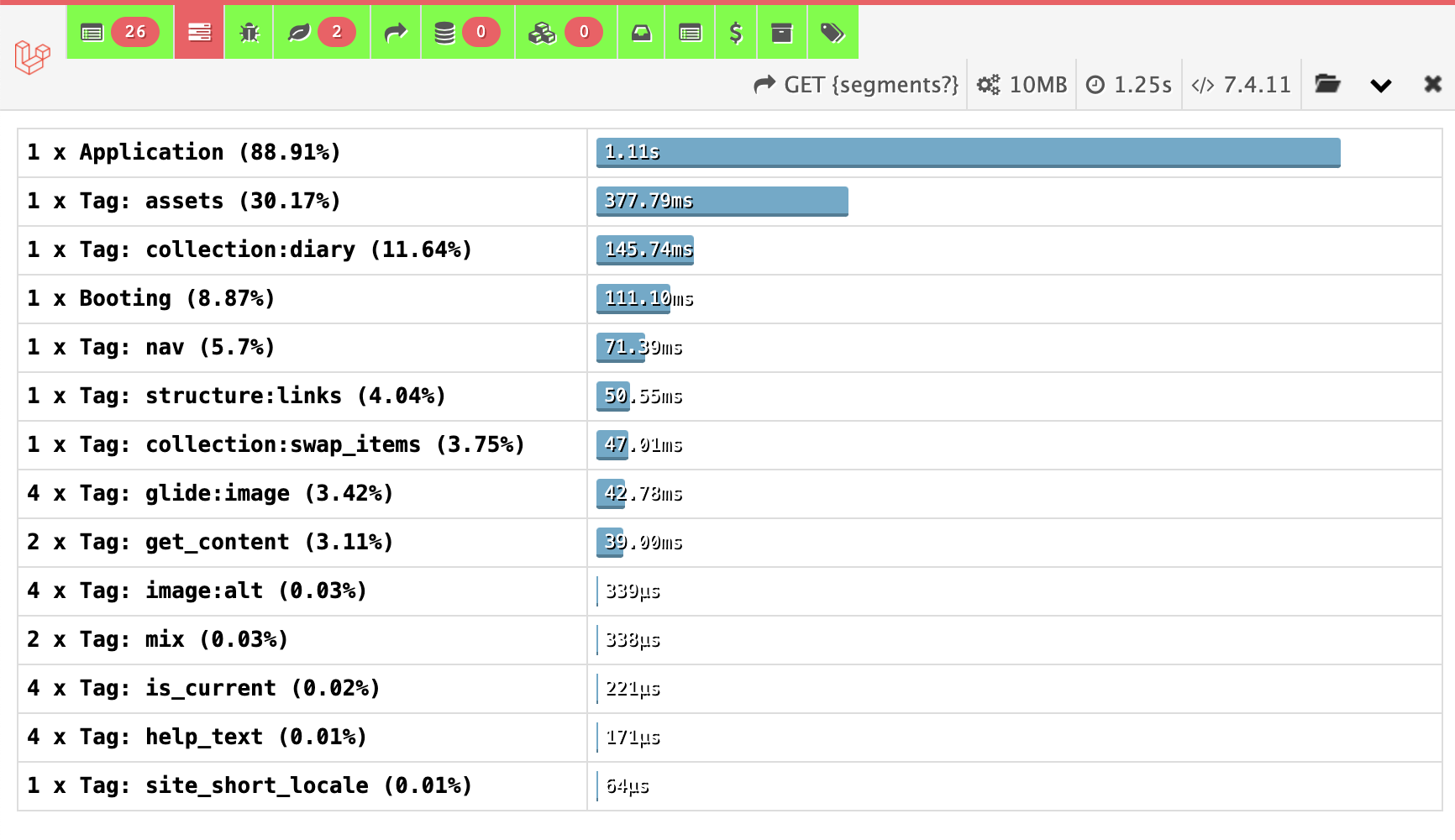Click the 1.11s Application timeline bar

pos(968,153)
